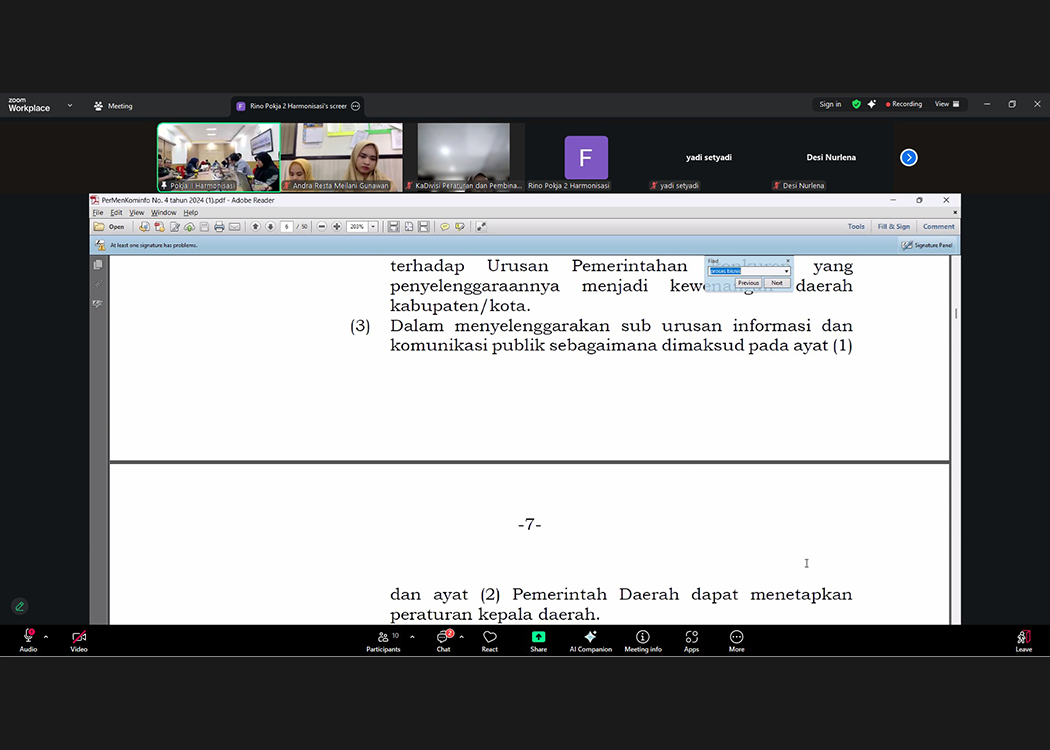Open the React emoji menu

pyautogui.click(x=489, y=641)
